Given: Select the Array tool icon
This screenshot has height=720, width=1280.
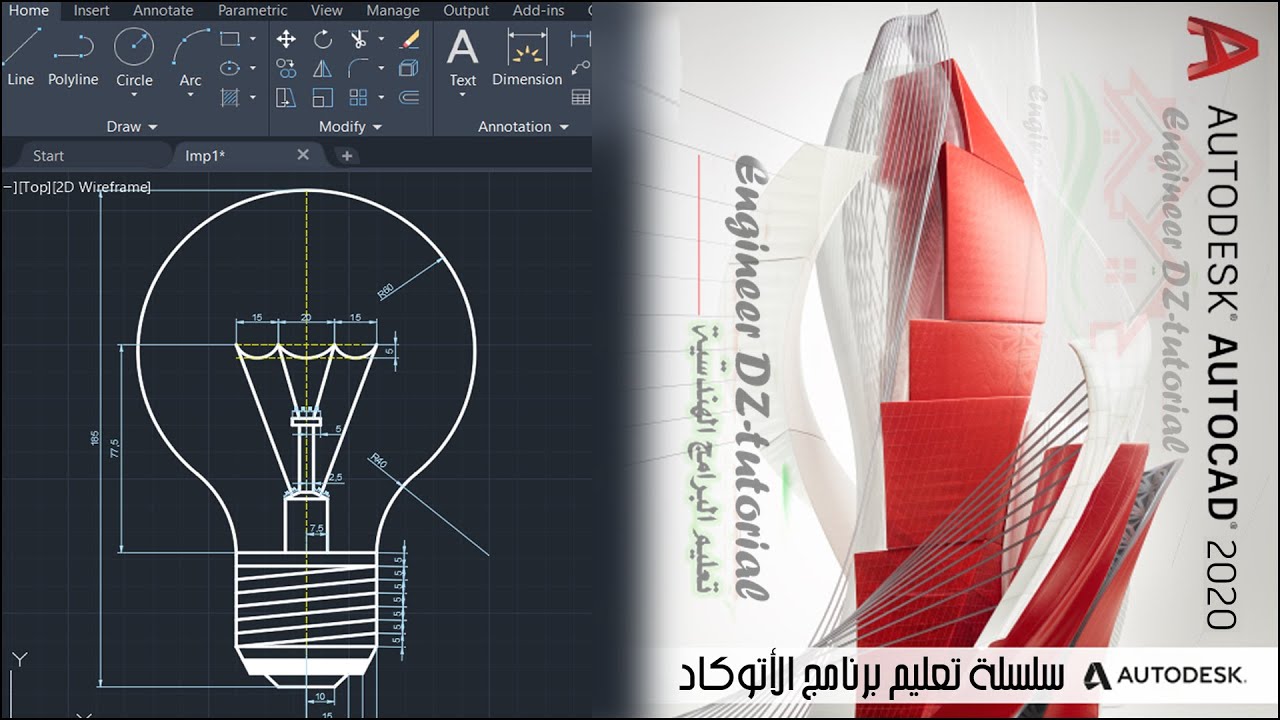Looking at the screenshot, I should click(358, 97).
